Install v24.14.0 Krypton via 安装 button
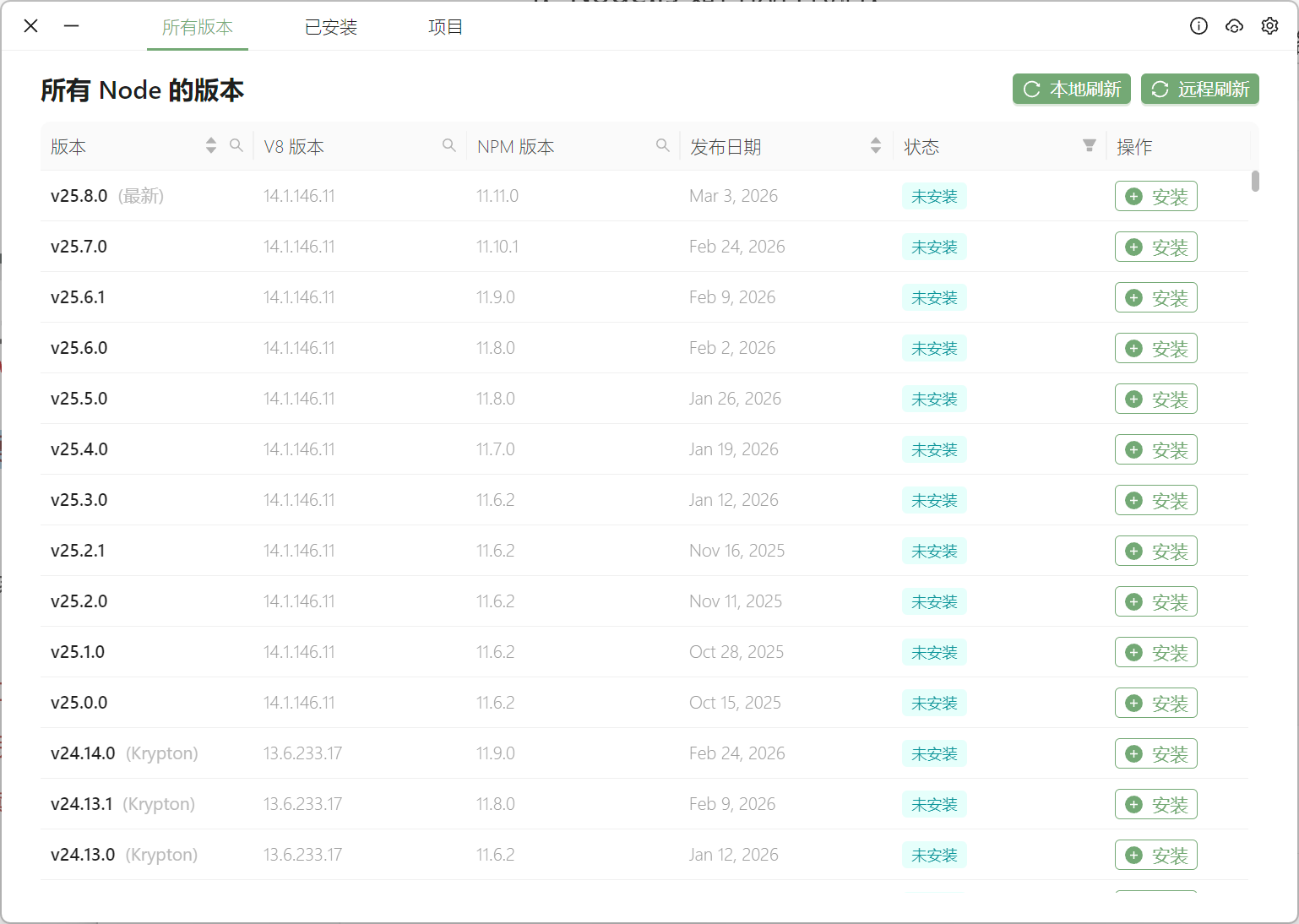Screen dimensions: 1299x924 [x=1156, y=753]
